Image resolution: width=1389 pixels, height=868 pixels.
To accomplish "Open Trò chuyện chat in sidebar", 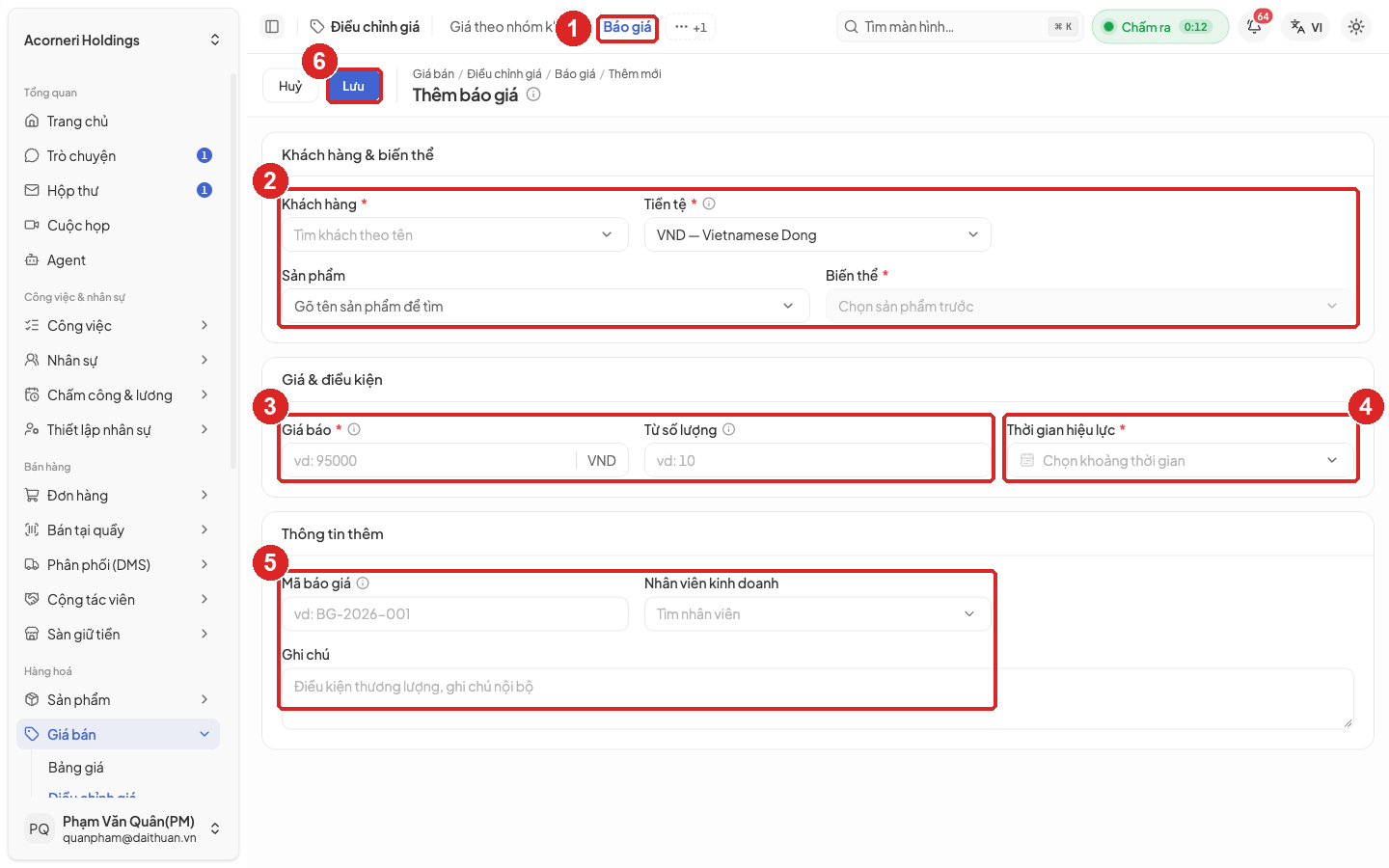I will 118,156.
